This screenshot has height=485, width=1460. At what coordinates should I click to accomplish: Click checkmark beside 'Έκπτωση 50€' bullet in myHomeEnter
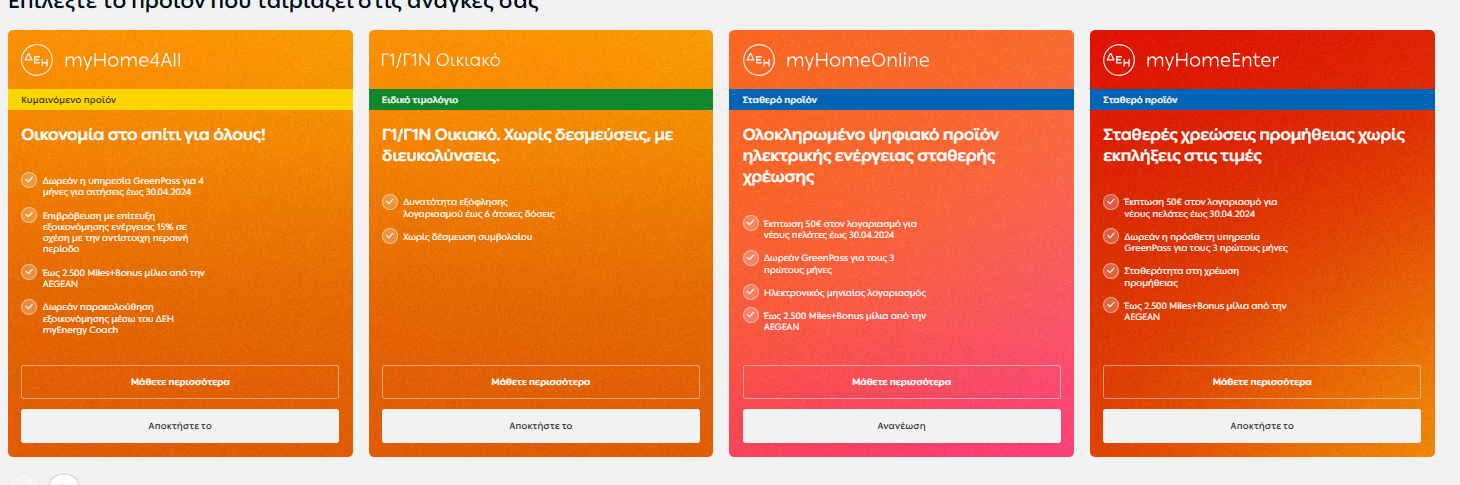tap(1110, 202)
